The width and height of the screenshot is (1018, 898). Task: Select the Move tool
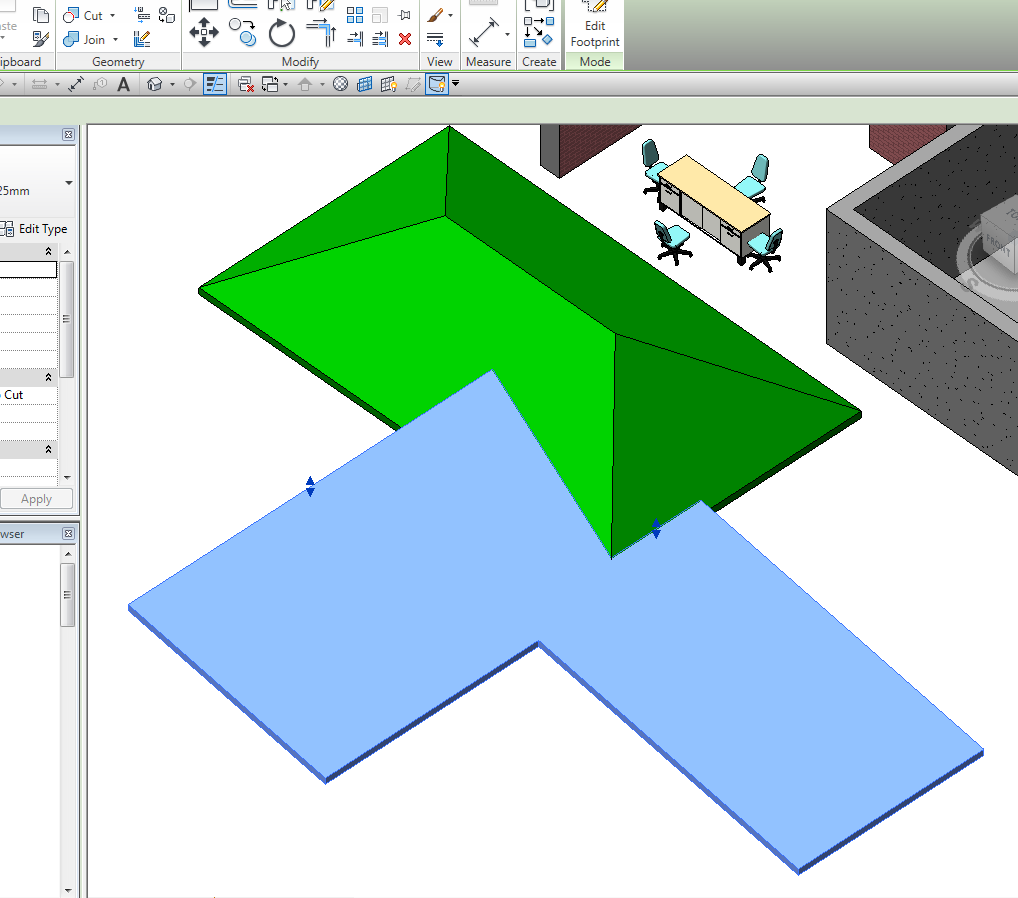tap(204, 32)
